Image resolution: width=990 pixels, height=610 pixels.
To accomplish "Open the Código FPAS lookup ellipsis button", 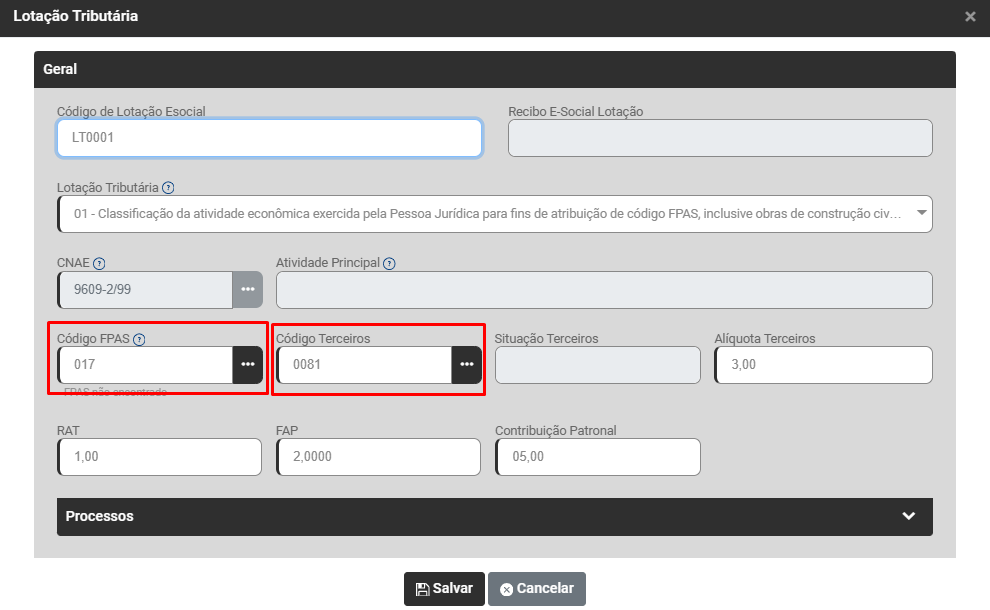I will coord(248,364).
